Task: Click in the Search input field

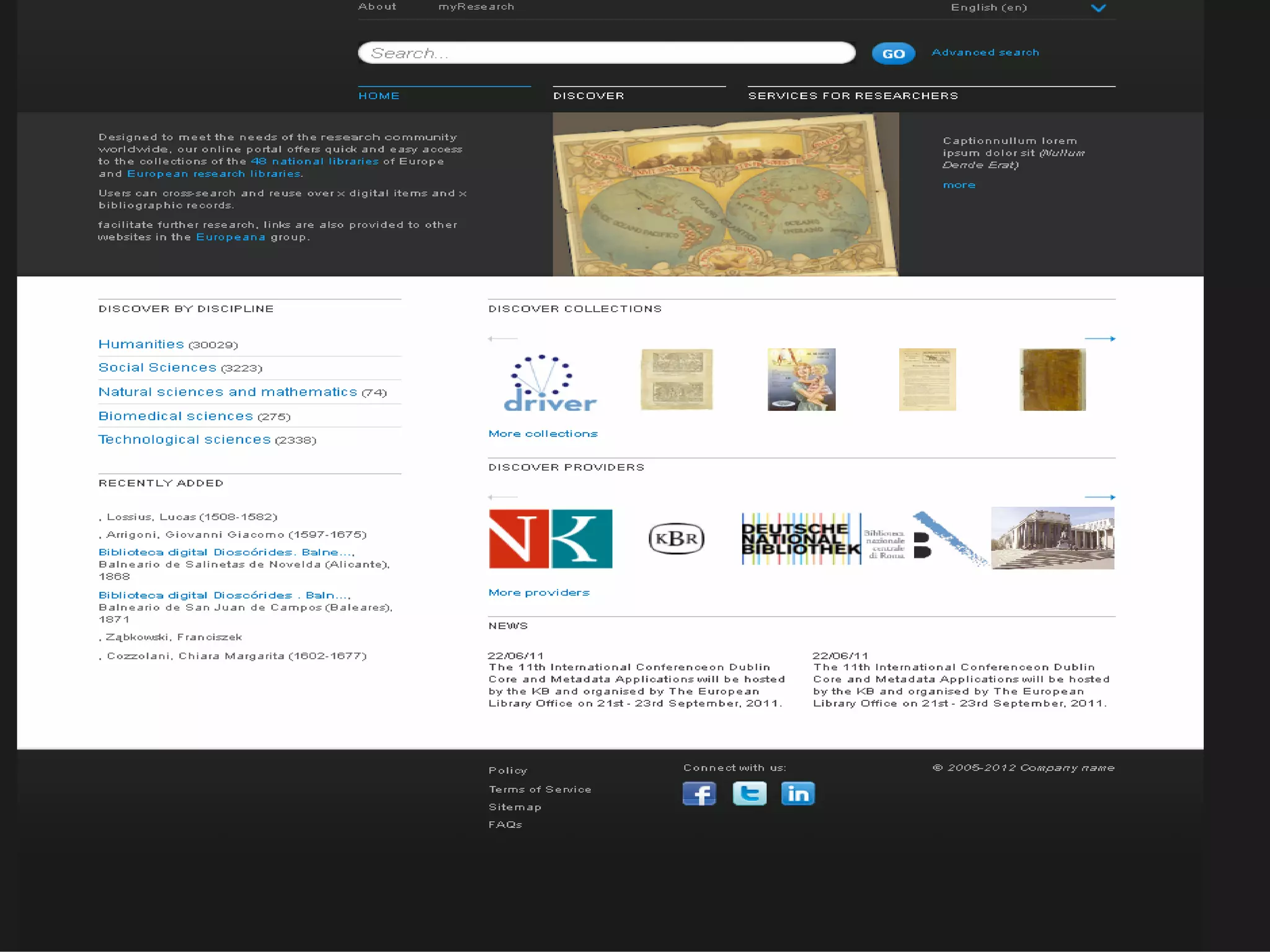Action: 606,53
